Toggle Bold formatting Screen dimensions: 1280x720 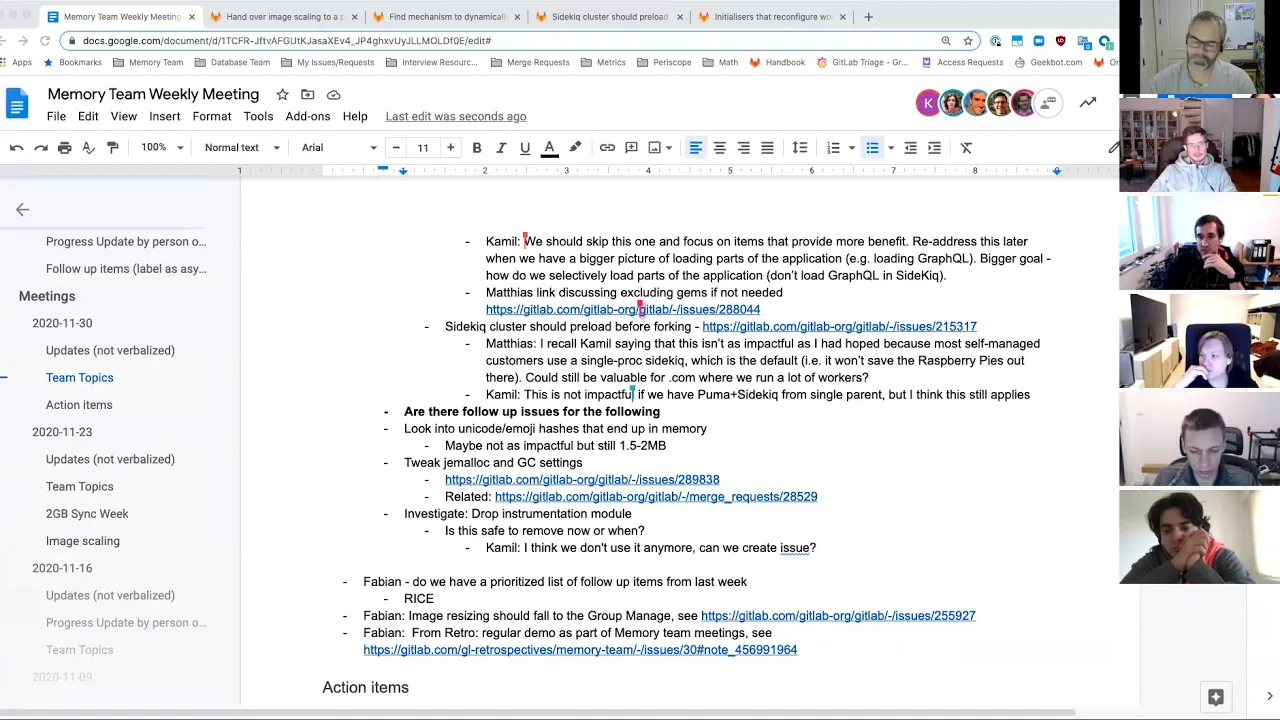pos(477,148)
